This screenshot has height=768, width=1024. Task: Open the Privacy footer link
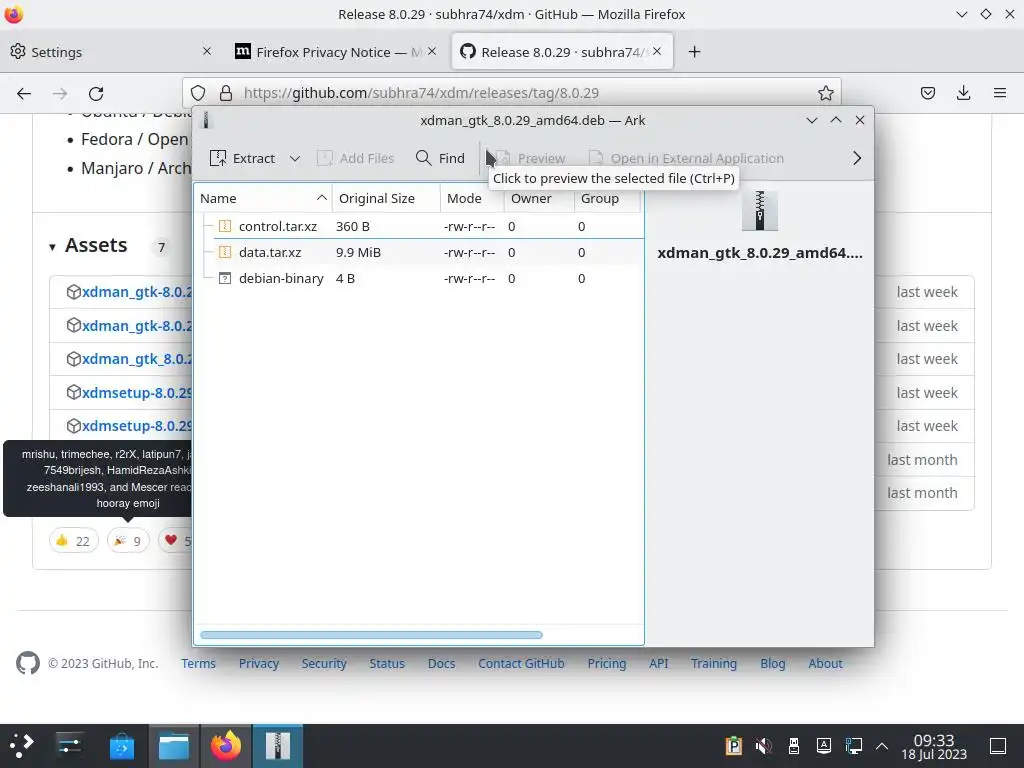(x=259, y=664)
